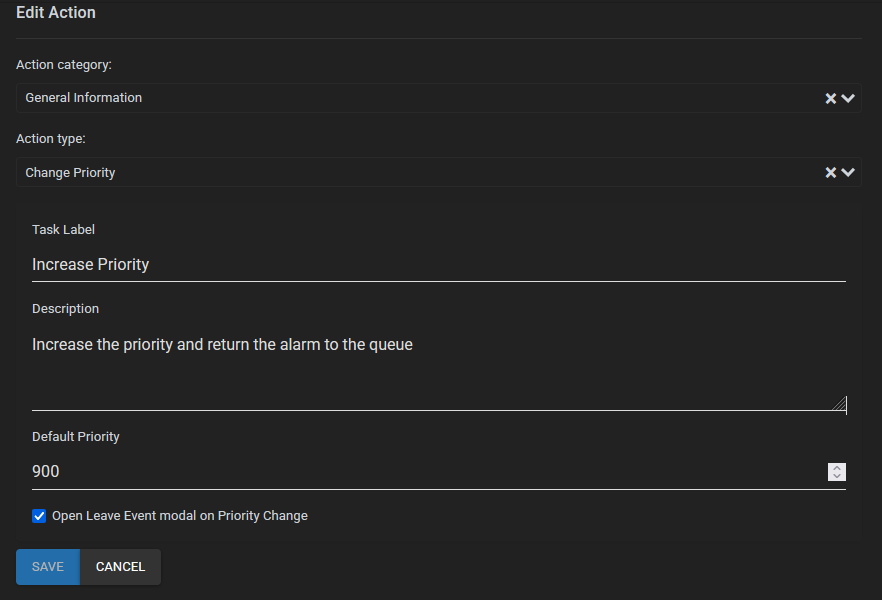Viewport: 882px width, 600px height.
Task: Open the Change Priority combo box
Action: 400,172
